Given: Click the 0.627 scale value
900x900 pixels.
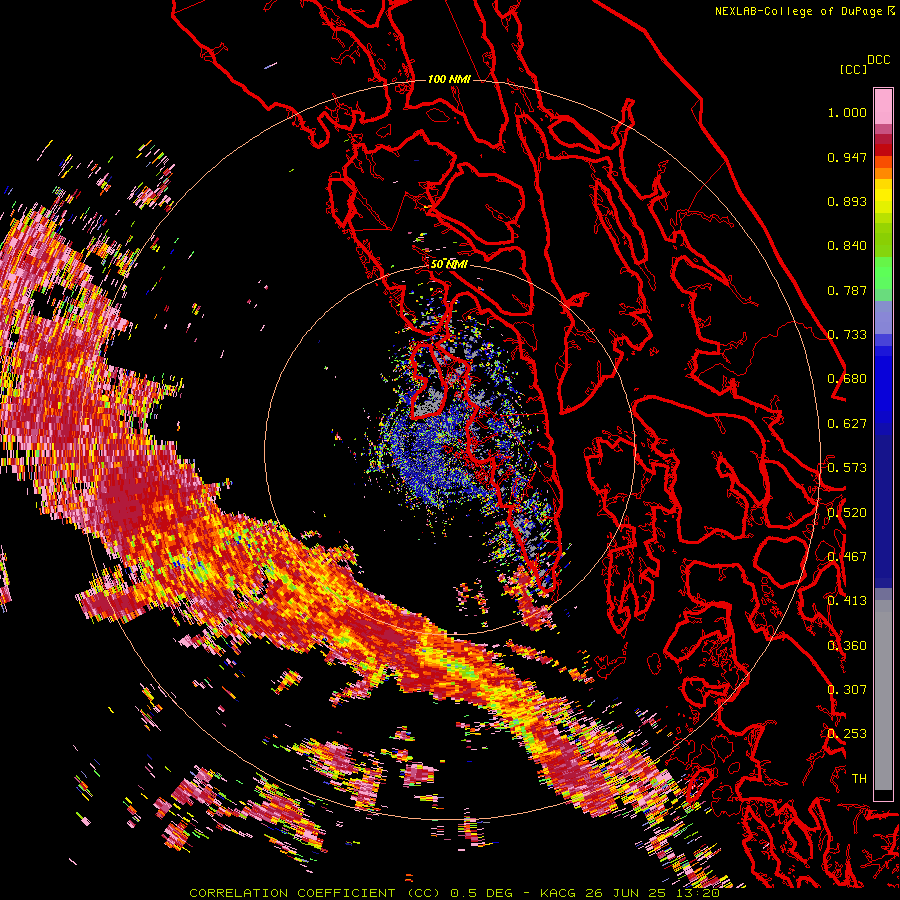Looking at the screenshot, I should (x=847, y=424).
